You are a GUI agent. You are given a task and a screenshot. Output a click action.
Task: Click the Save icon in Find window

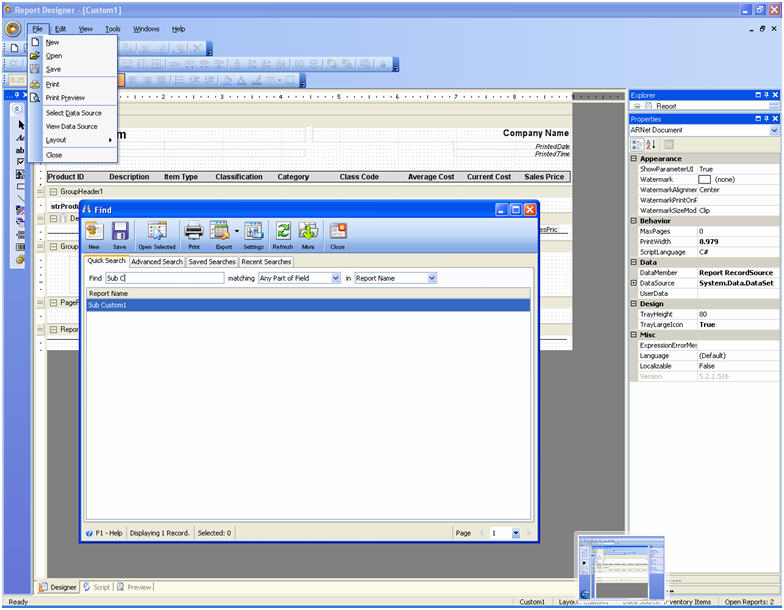(x=120, y=234)
